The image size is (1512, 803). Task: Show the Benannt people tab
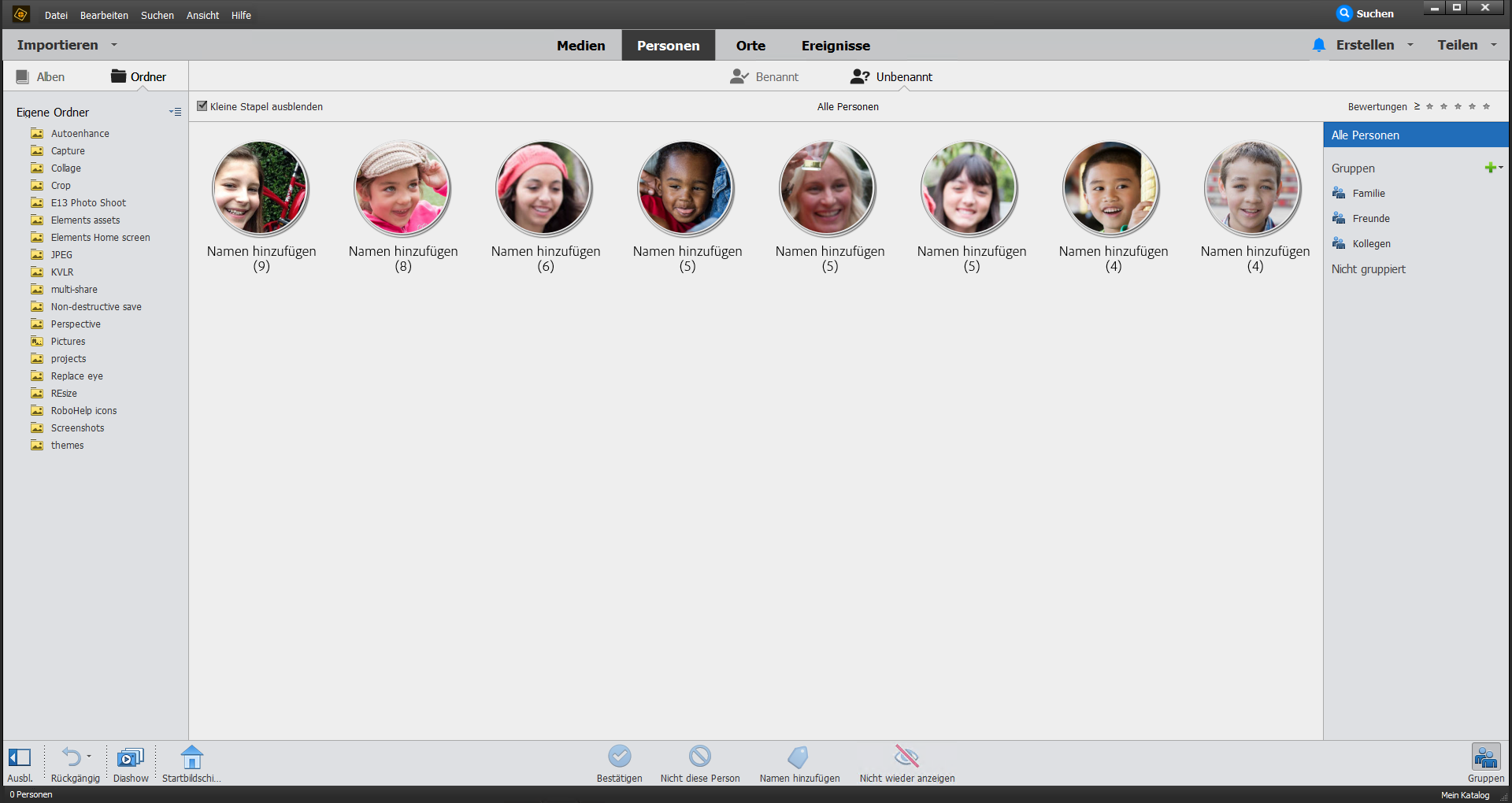tap(764, 76)
